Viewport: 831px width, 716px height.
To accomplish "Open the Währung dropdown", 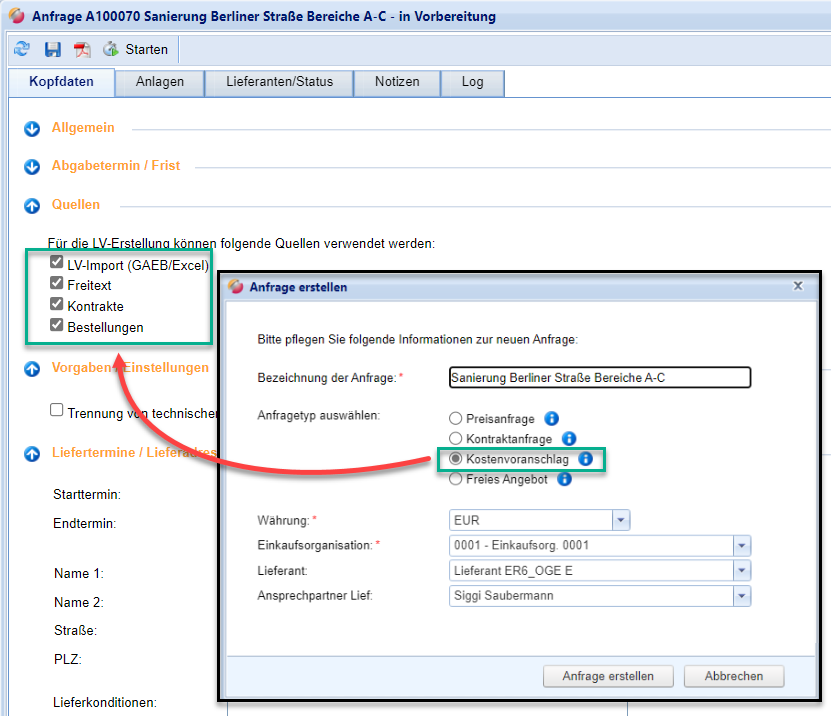I will point(621,520).
